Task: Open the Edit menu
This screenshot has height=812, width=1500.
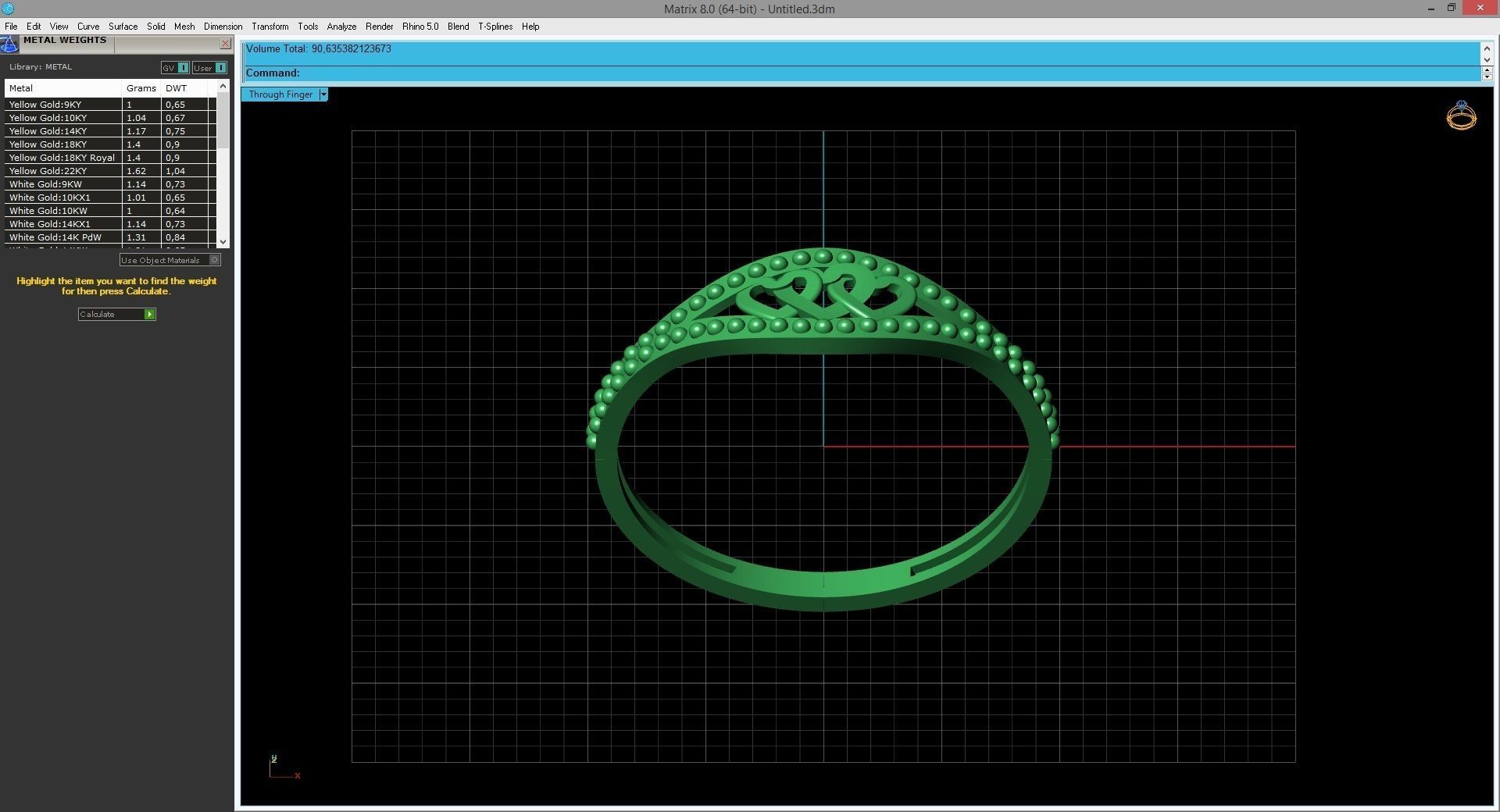Action: pyautogui.click(x=34, y=27)
